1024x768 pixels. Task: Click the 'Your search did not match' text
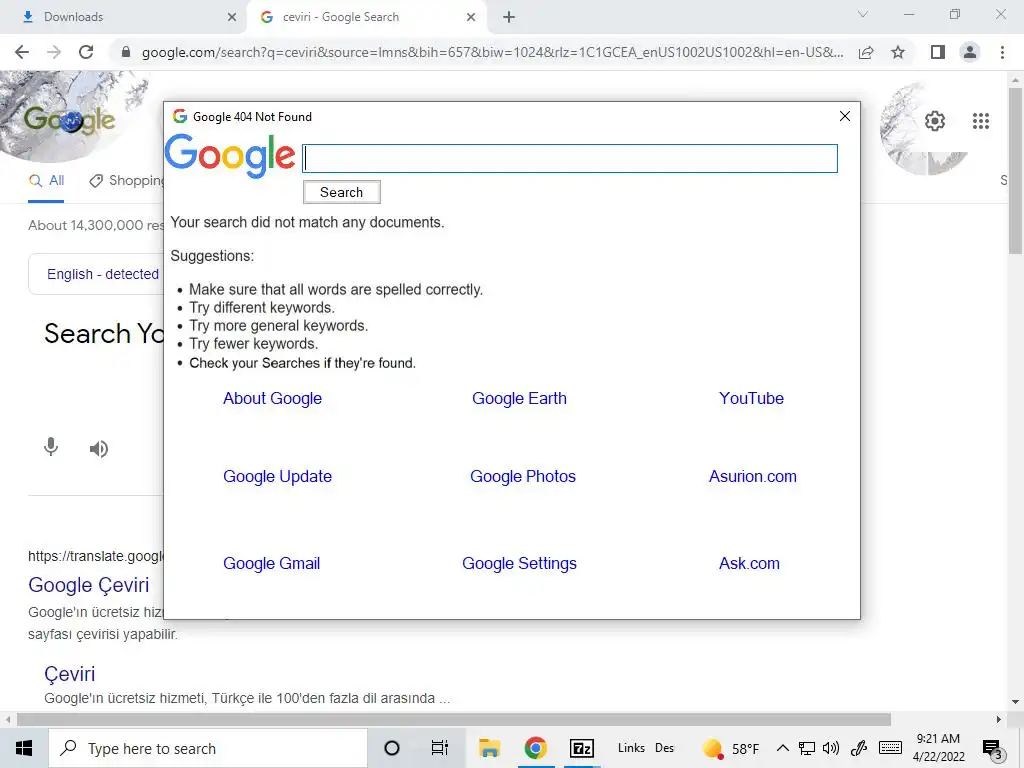(308, 223)
